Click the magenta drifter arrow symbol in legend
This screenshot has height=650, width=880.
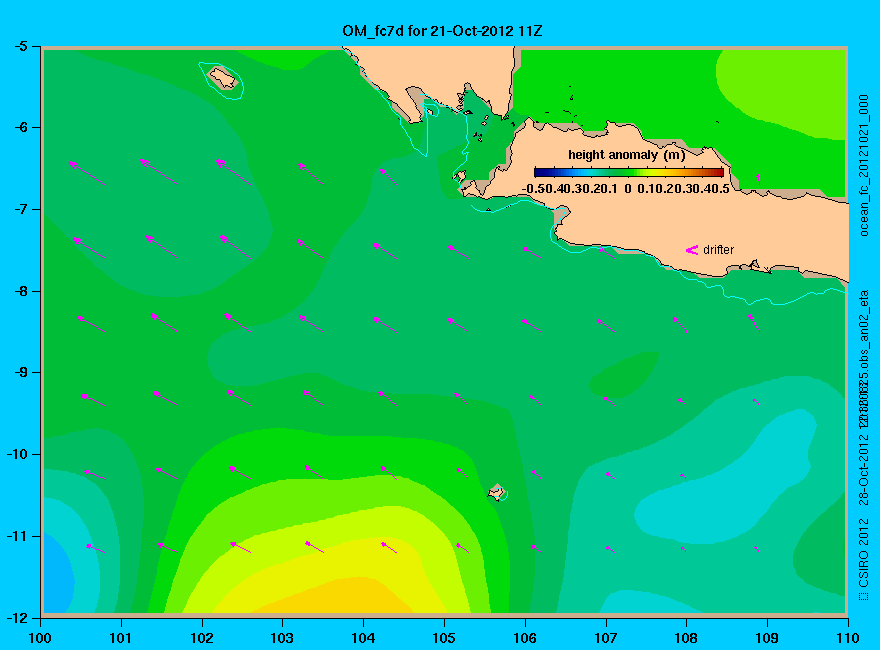[691, 250]
